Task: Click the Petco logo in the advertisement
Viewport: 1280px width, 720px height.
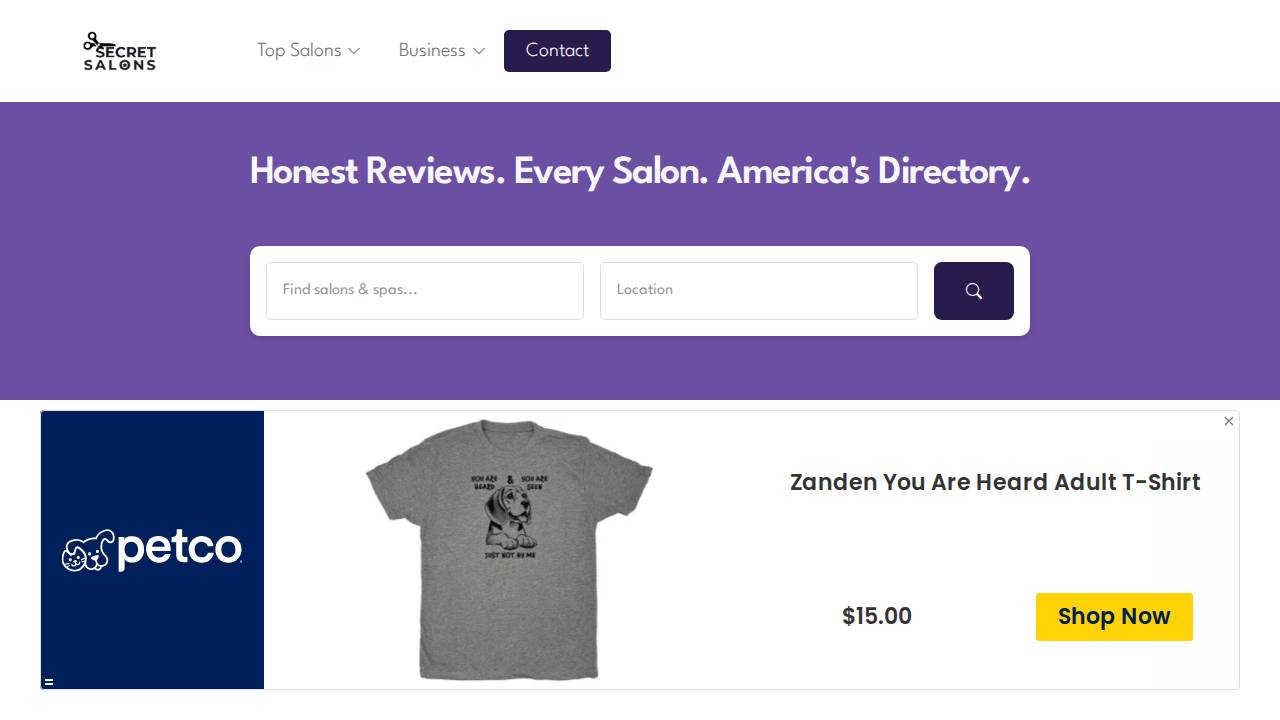Action: click(152, 550)
